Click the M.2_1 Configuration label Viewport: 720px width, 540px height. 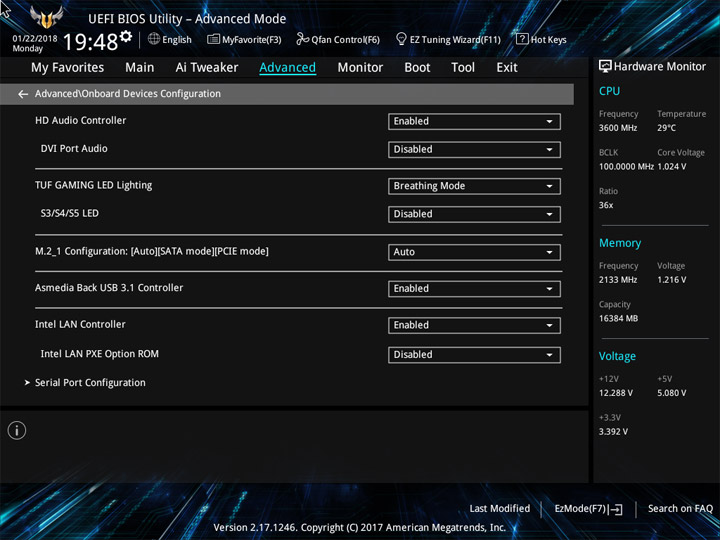click(x=152, y=251)
